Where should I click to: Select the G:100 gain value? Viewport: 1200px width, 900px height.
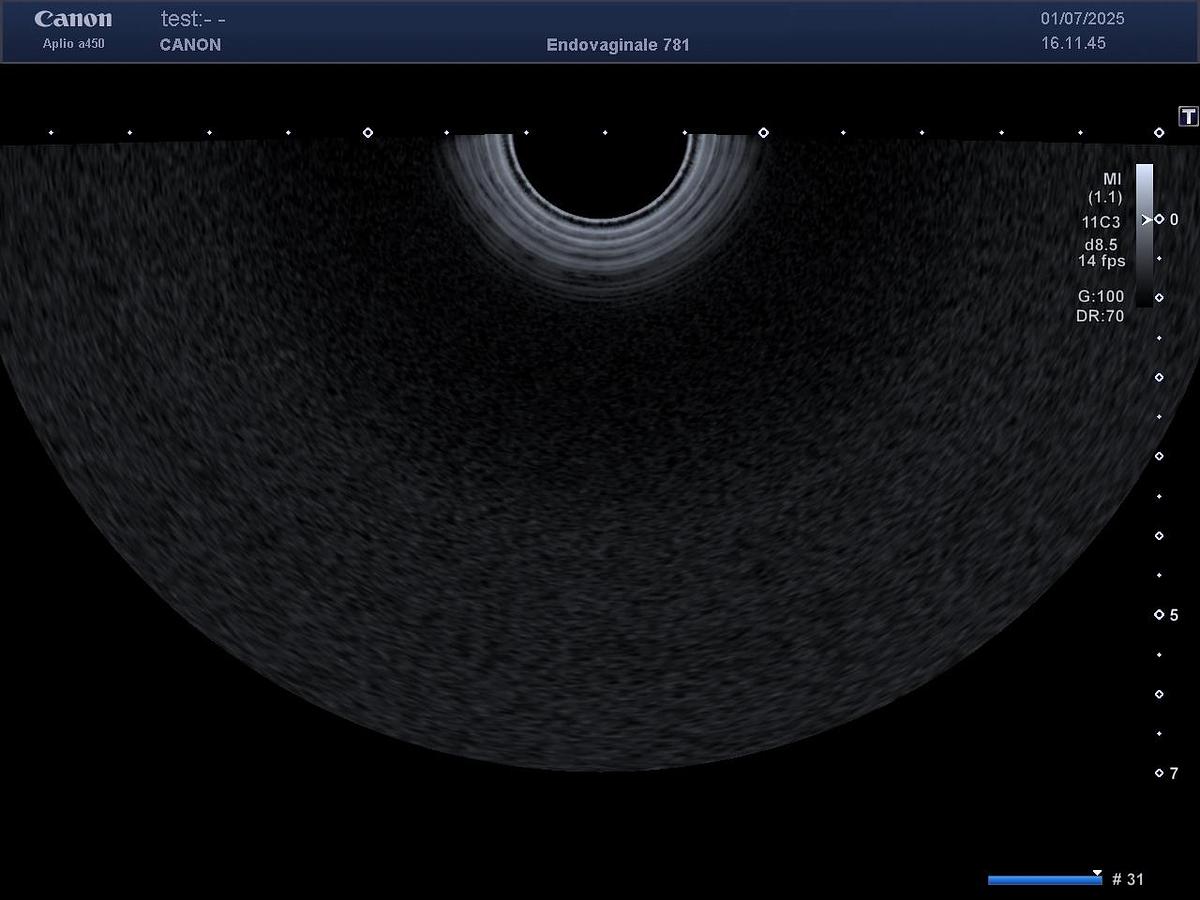tap(1100, 296)
